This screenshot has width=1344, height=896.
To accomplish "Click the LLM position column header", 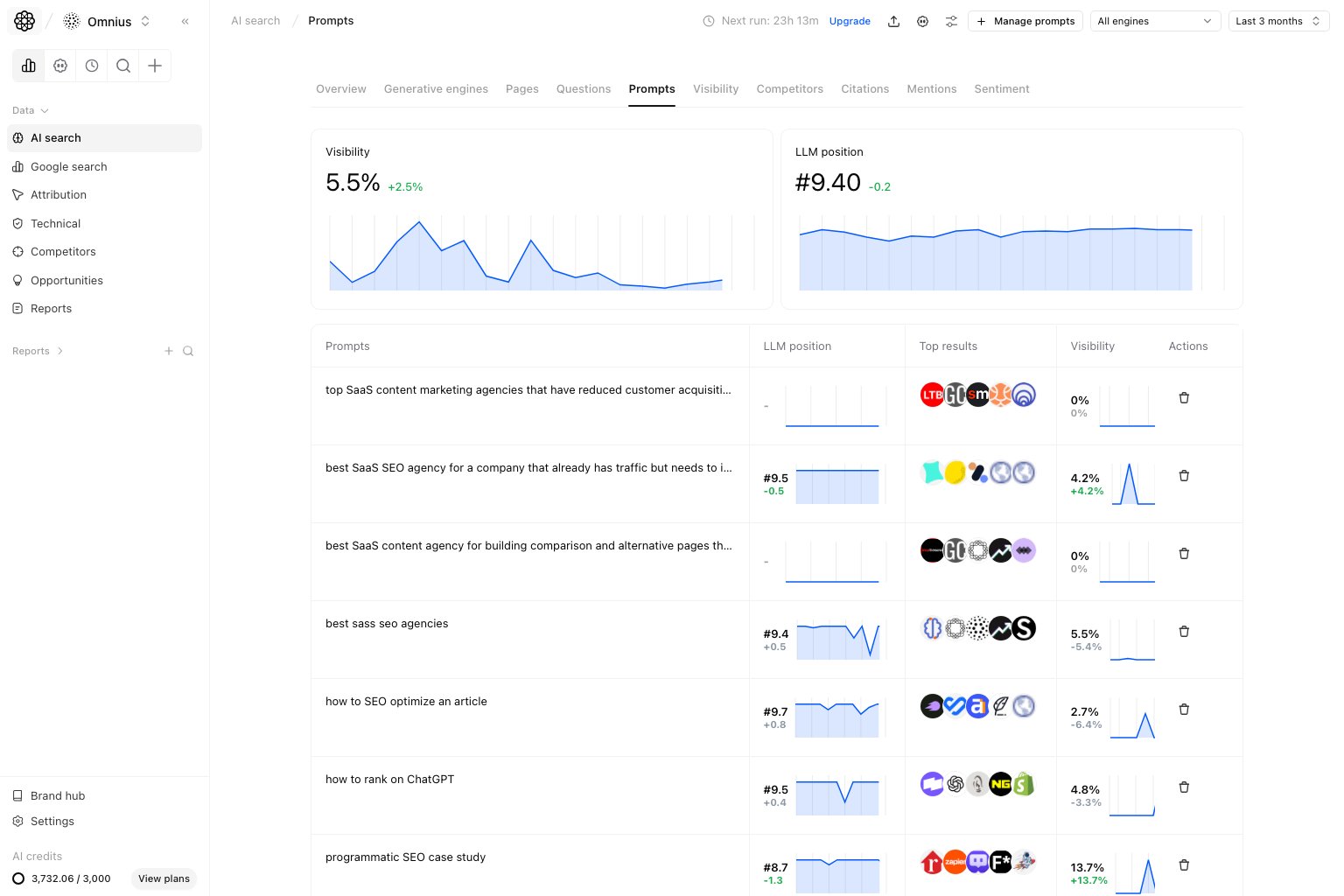I will [797, 346].
